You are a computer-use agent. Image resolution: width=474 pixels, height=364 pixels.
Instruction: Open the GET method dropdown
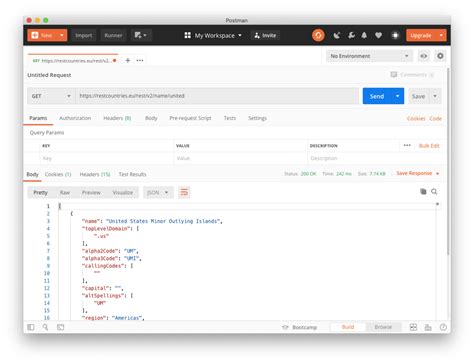pos(51,96)
